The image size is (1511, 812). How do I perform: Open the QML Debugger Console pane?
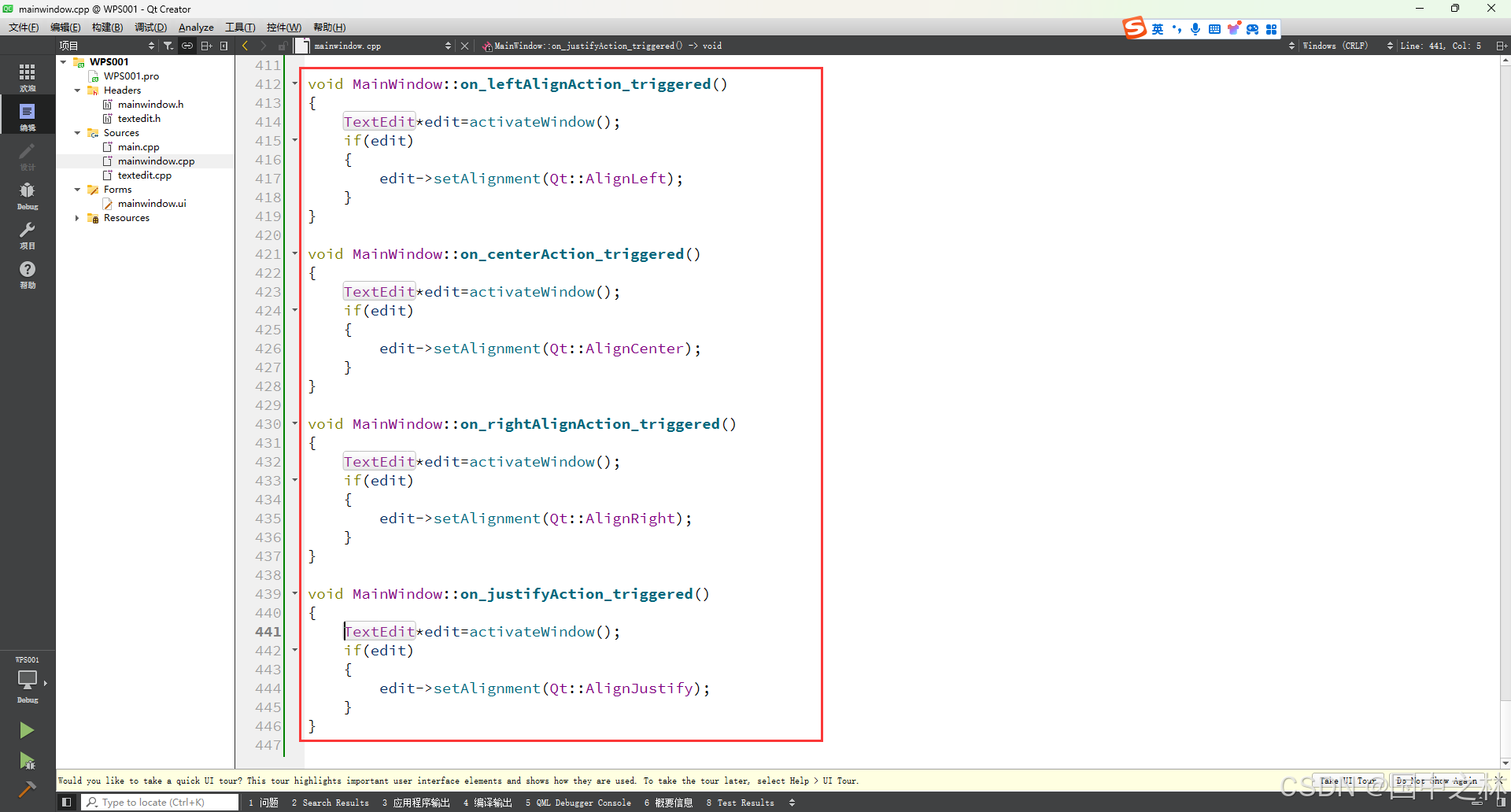(x=578, y=803)
